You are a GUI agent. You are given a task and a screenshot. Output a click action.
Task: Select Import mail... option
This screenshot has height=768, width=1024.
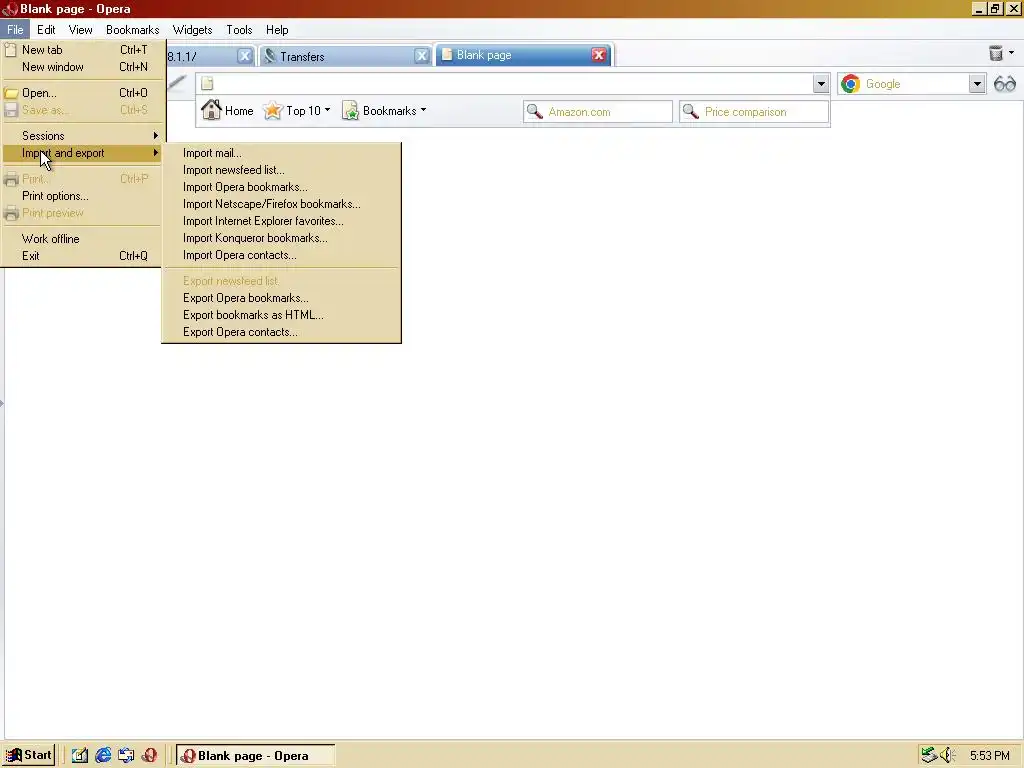(281, 153)
